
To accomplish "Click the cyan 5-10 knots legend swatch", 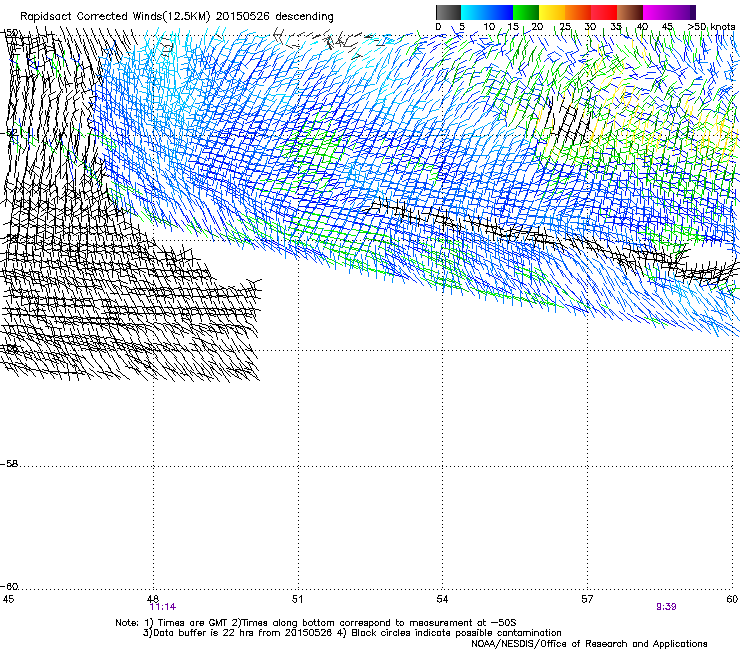I will click(474, 12).
